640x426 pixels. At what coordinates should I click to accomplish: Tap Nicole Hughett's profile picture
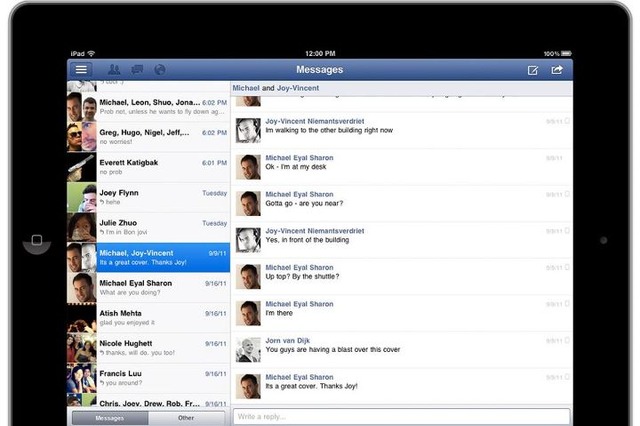[82, 348]
